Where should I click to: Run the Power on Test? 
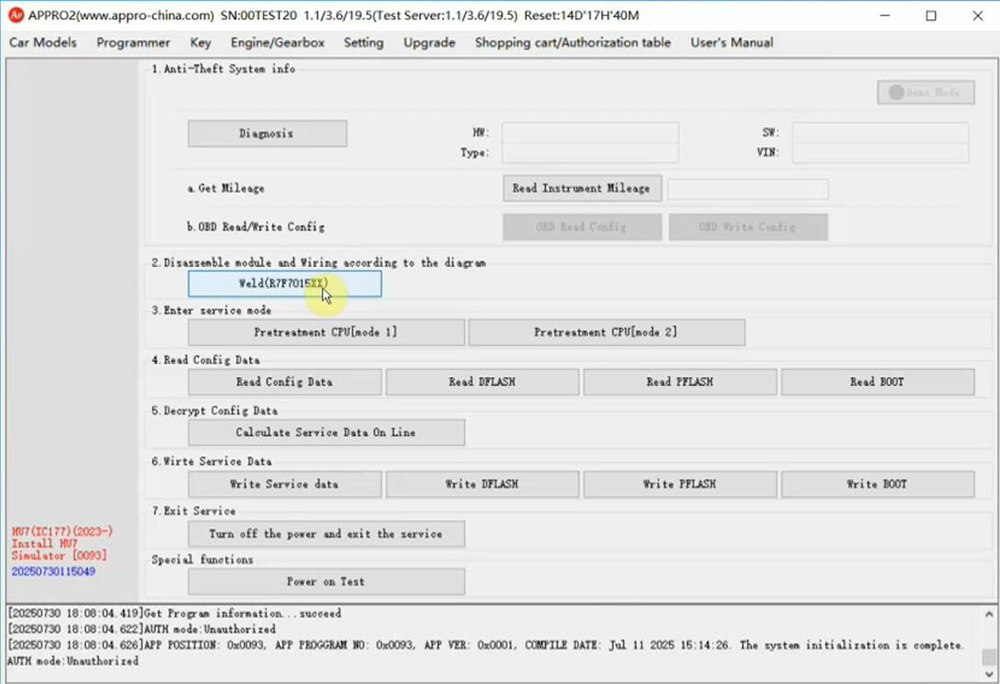pos(326,582)
